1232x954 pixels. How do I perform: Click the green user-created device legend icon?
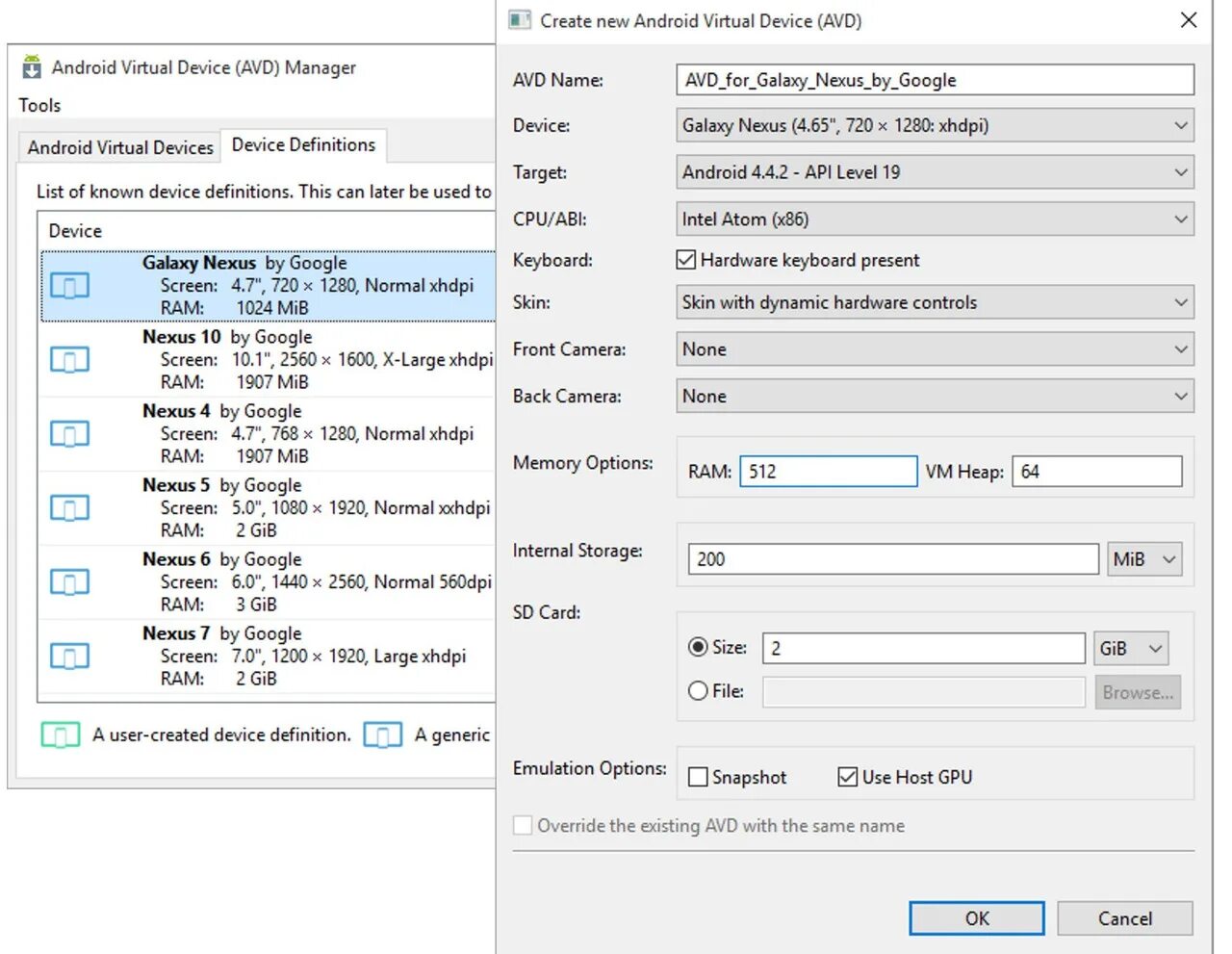(x=61, y=735)
